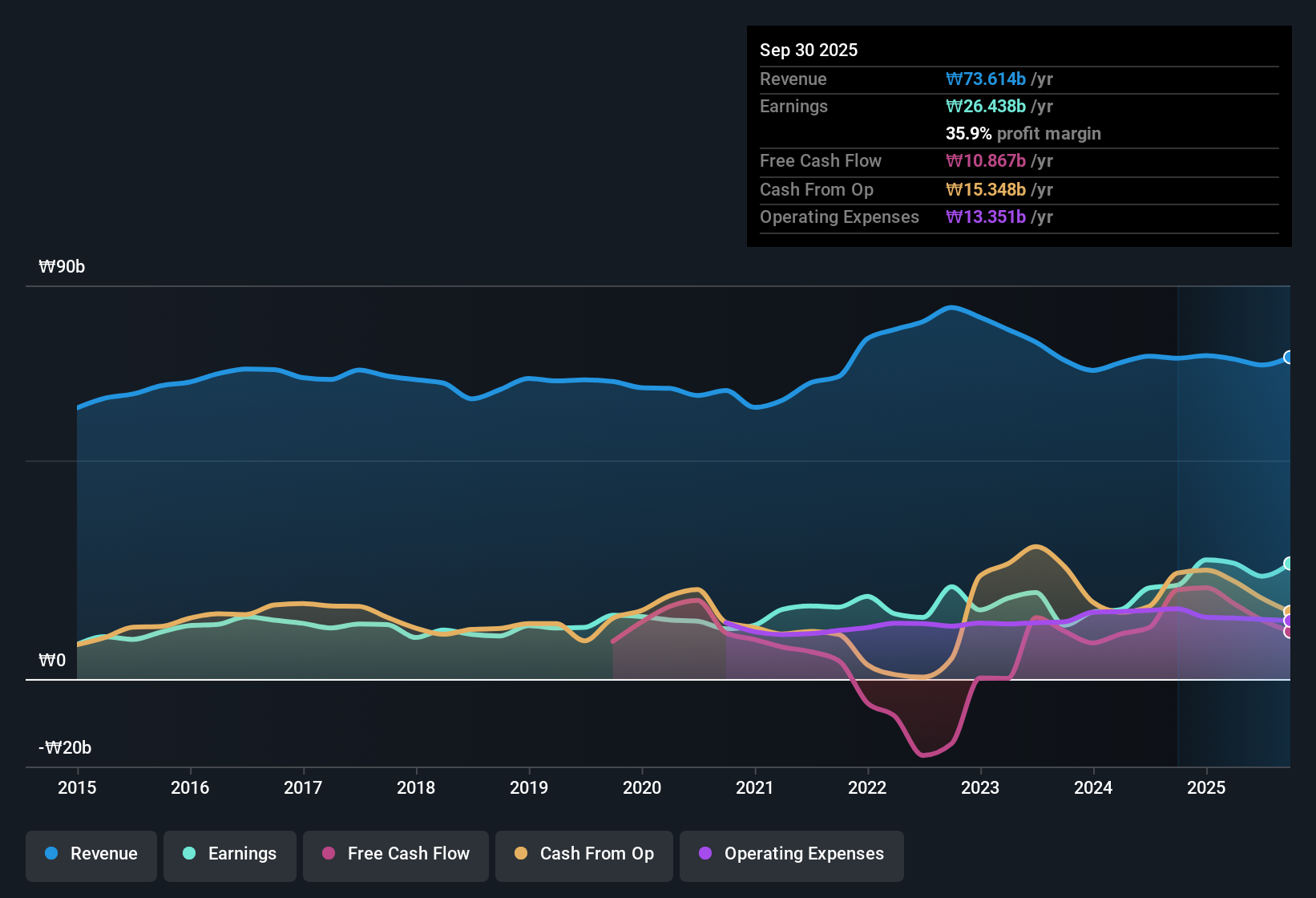
Task: Open the Earnings legend item options
Action: click(x=229, y=855)
